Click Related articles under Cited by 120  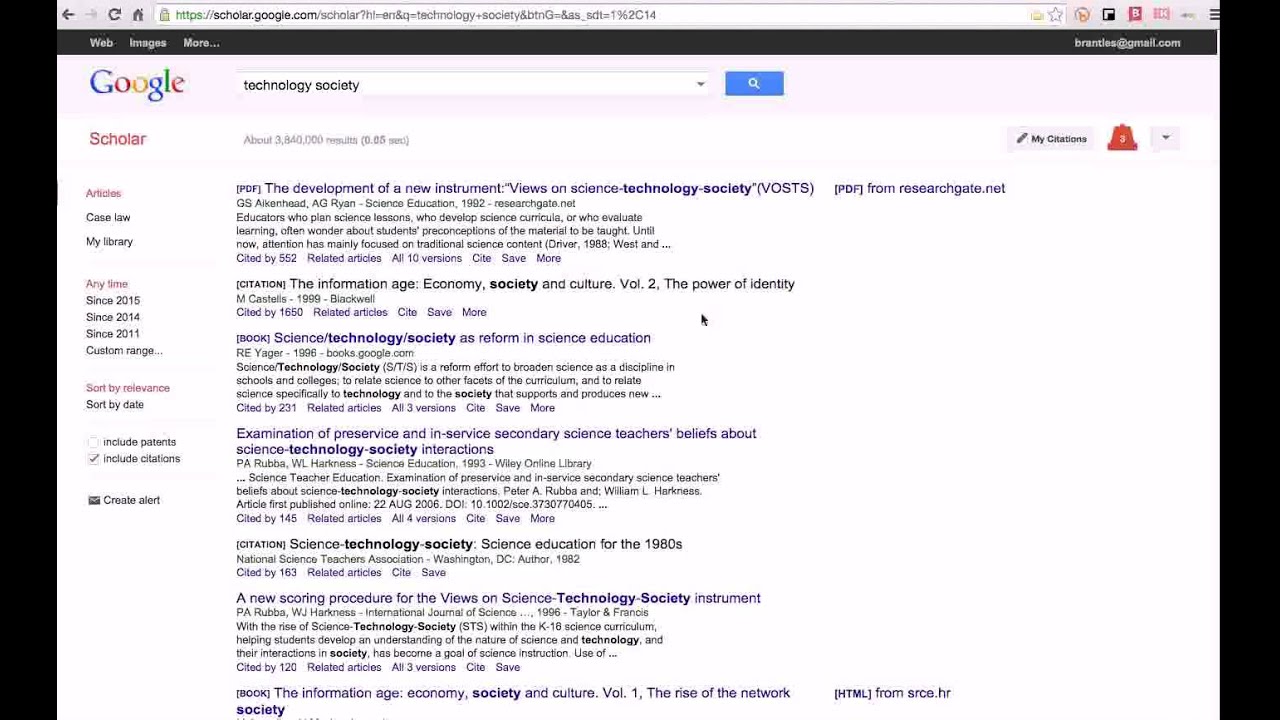tap(344, 667)
